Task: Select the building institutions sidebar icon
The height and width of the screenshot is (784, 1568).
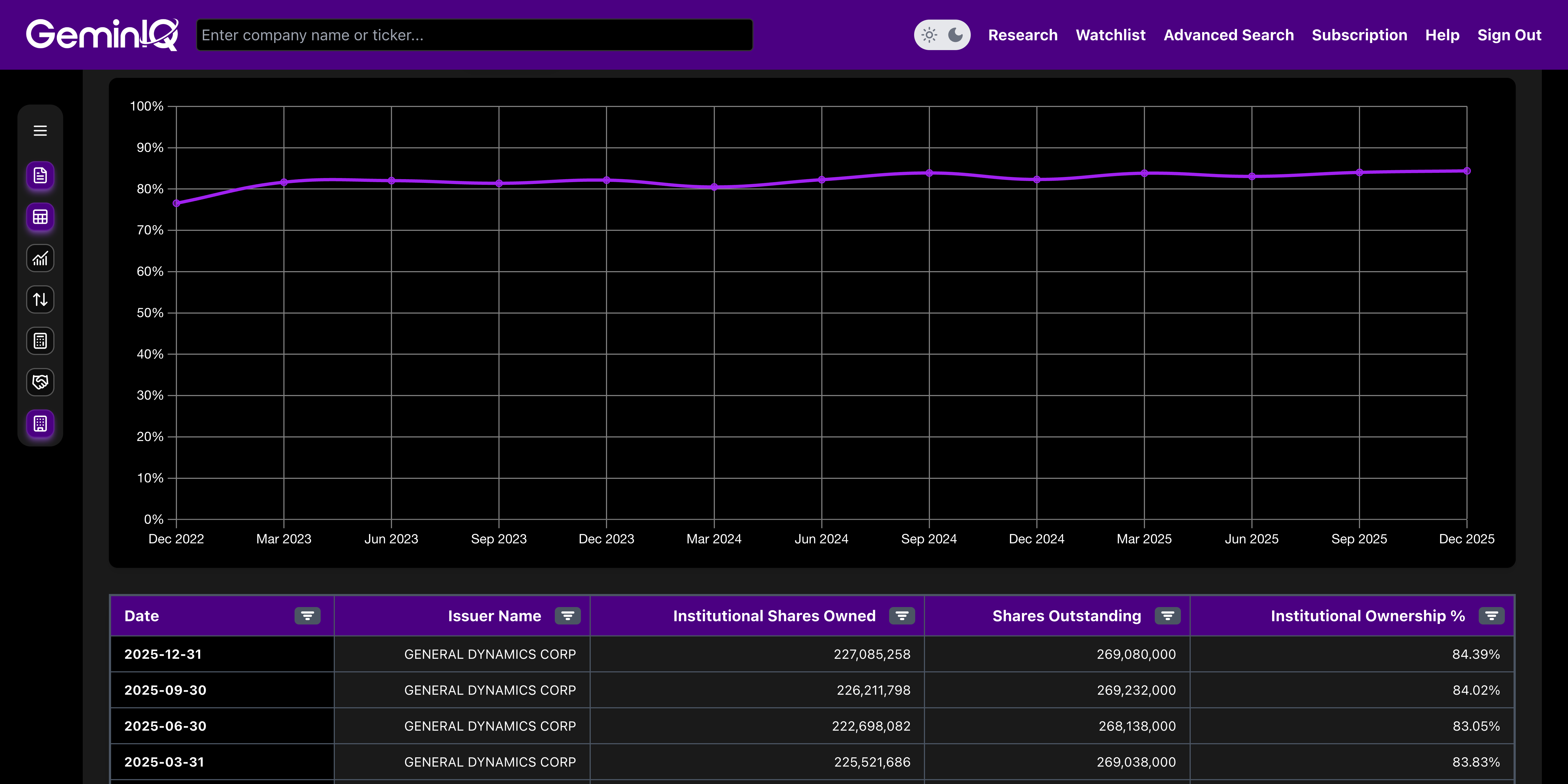Action: tap(40, 424)
